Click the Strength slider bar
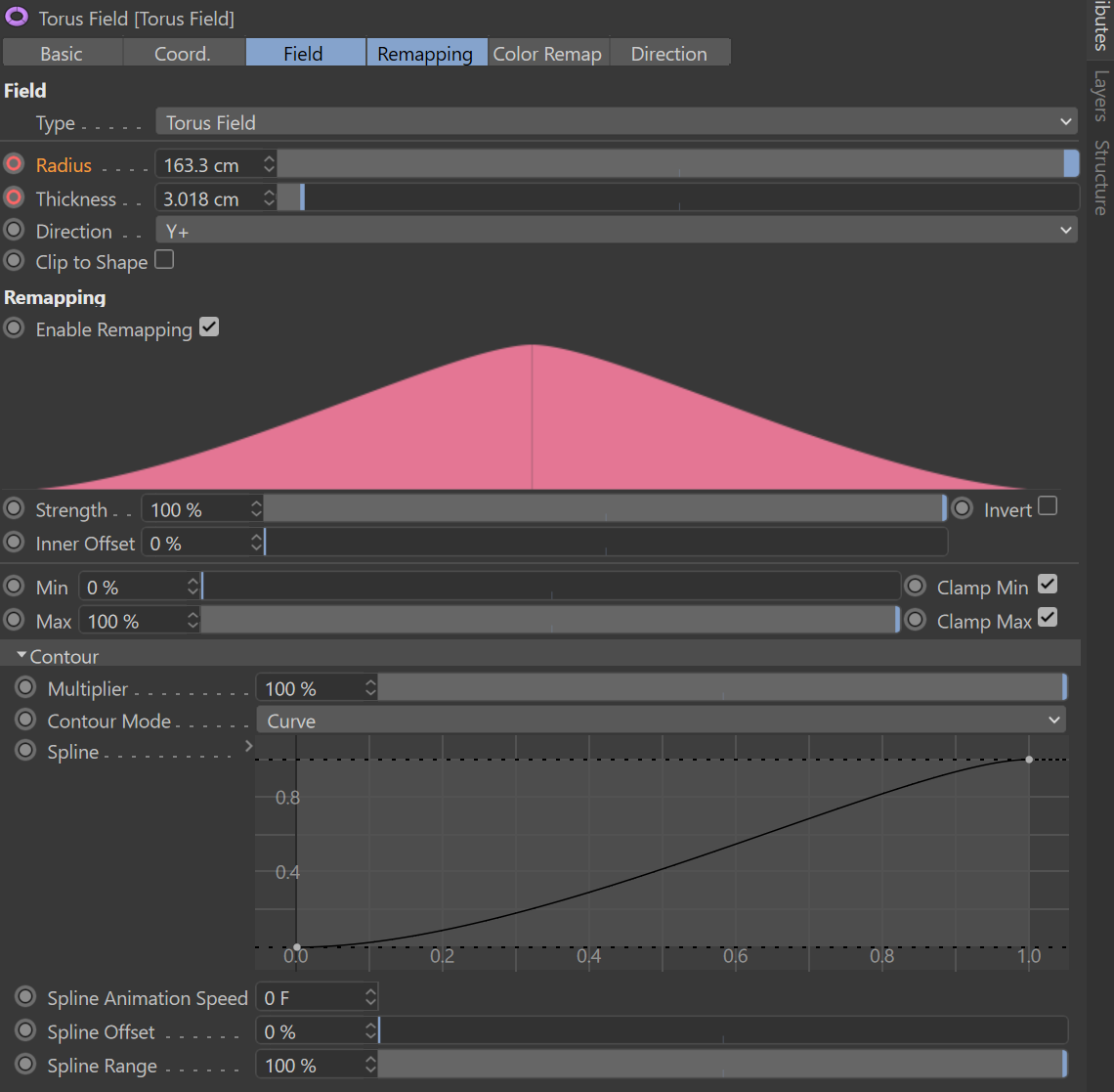 click(x=605, y=509)
